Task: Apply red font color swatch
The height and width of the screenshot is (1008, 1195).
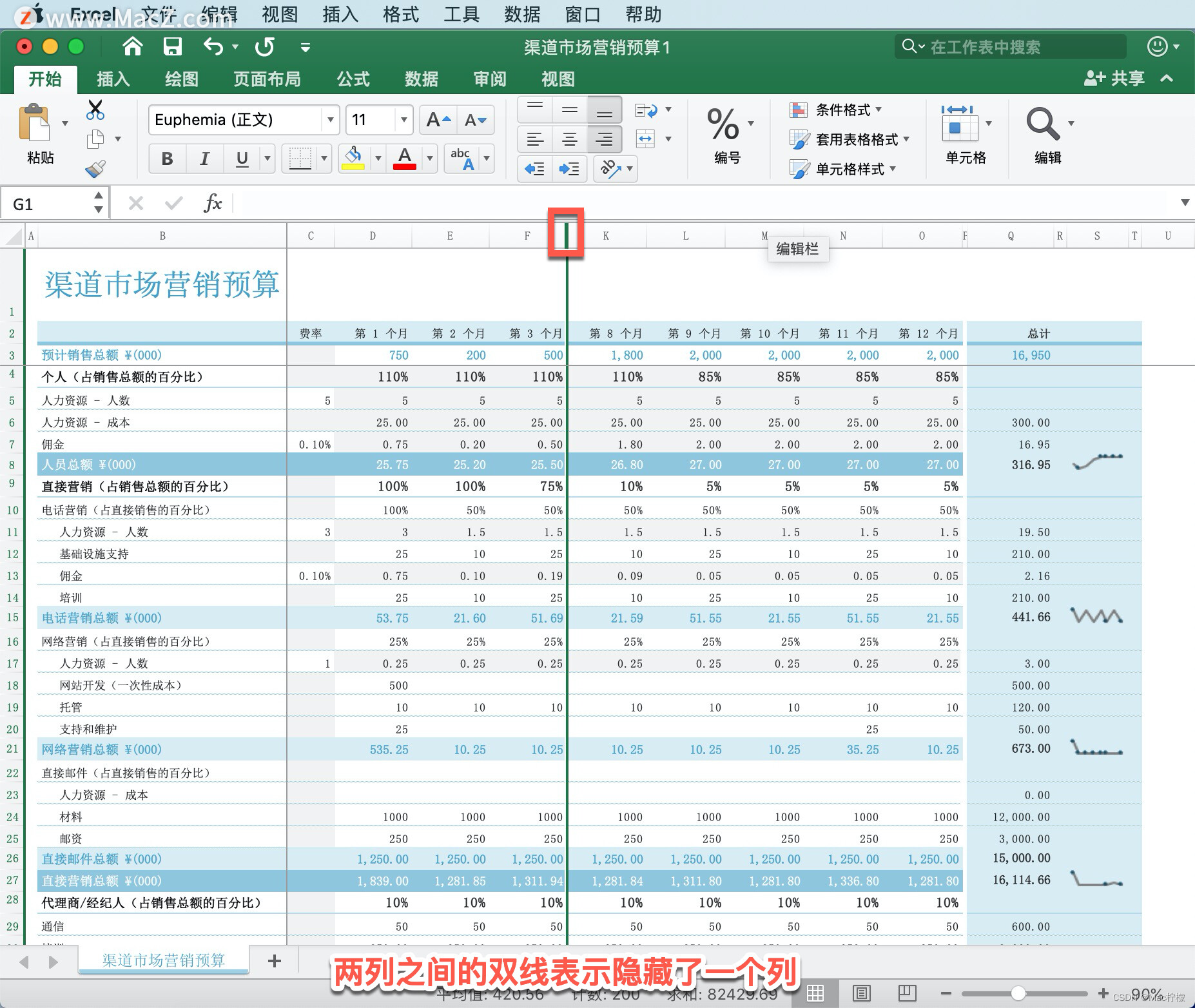Action: tap(404, 167)
